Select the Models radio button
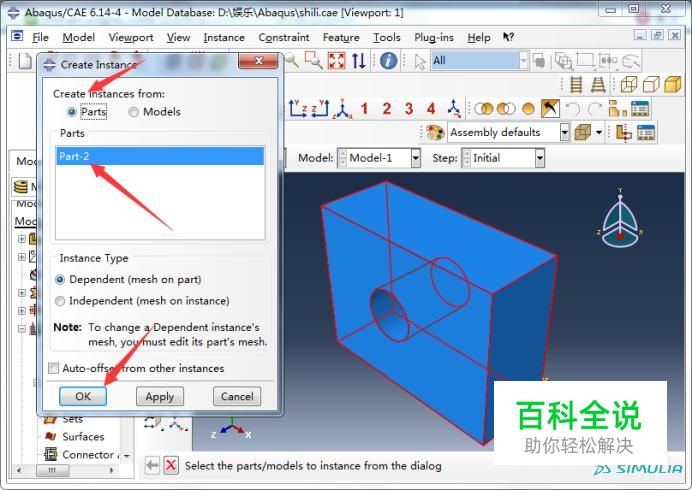The image size is (692, 490). 133,112
